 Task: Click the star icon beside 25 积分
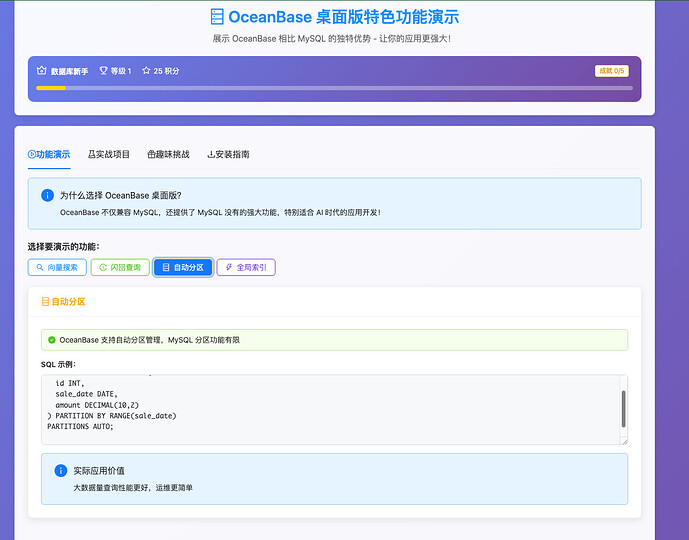(x=146, y=70)
